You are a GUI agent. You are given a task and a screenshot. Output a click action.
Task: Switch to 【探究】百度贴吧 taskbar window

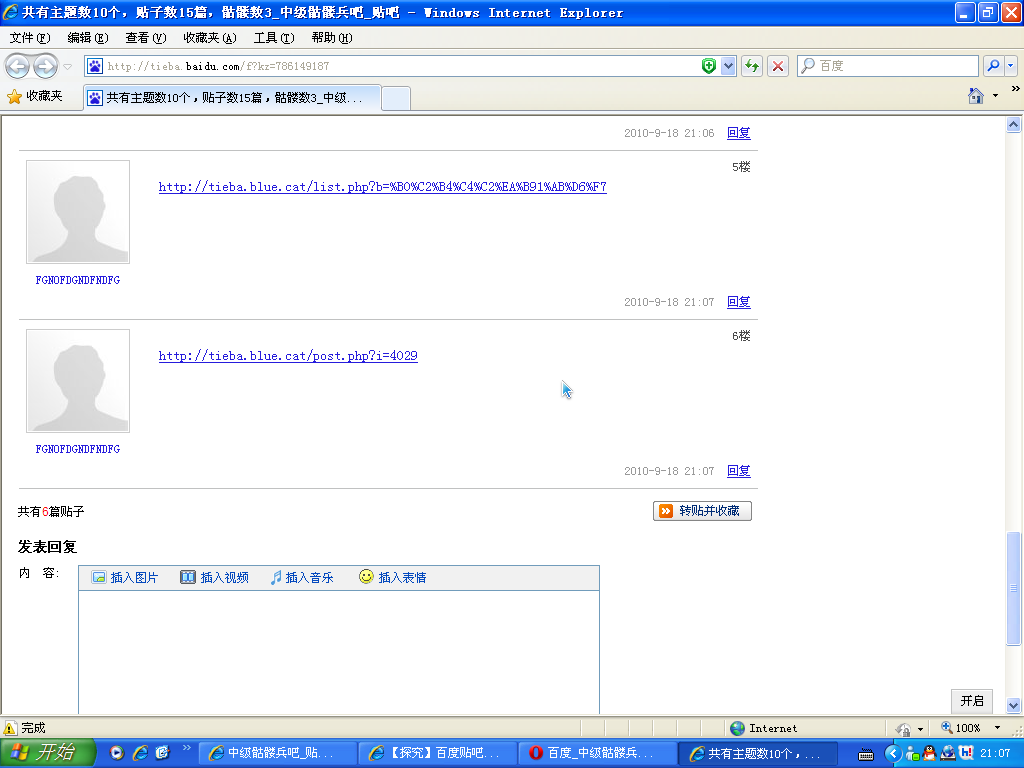(436, 754)
